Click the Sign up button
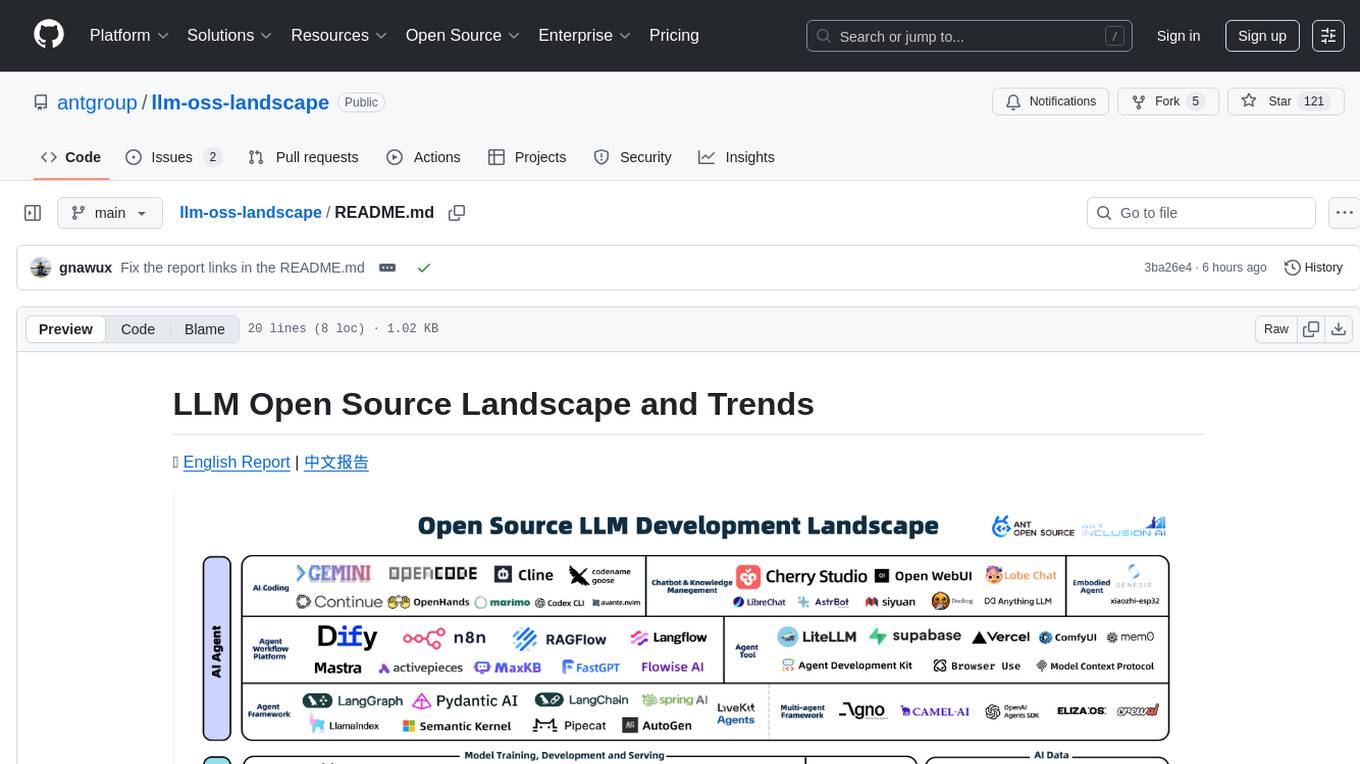This screenshot has width=1360, height=764. click(x=1262, y=35)
